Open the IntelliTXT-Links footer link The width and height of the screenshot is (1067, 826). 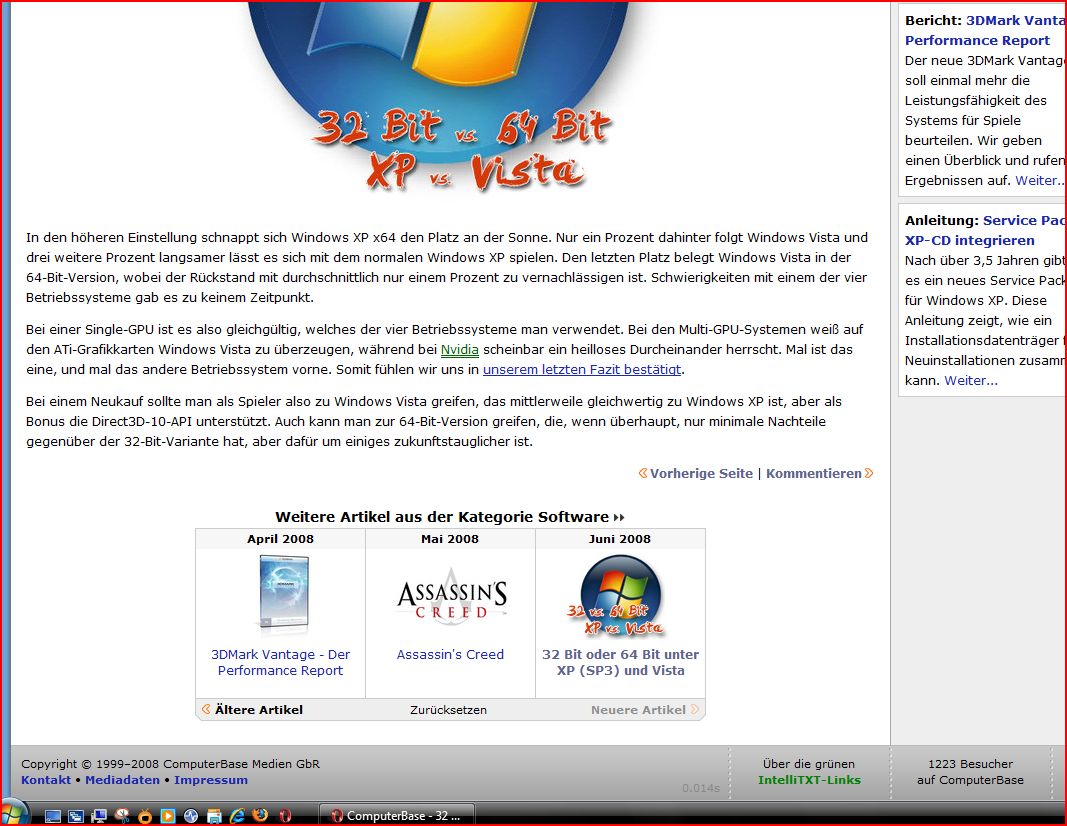point(809,780)
